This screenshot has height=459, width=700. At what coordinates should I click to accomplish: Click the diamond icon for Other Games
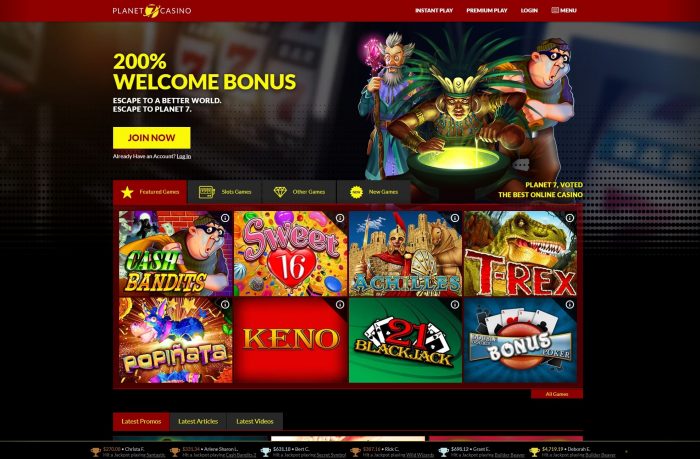pos(280,192)
